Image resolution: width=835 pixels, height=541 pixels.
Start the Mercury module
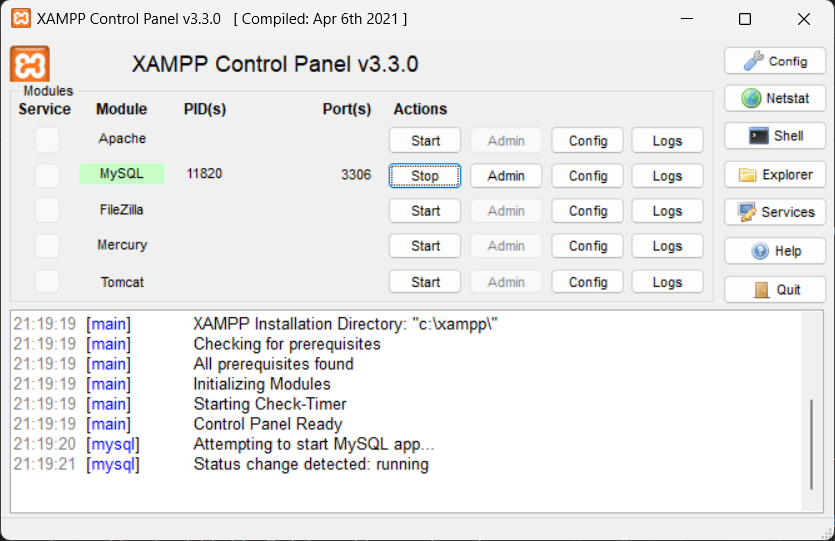pos(425,246)
